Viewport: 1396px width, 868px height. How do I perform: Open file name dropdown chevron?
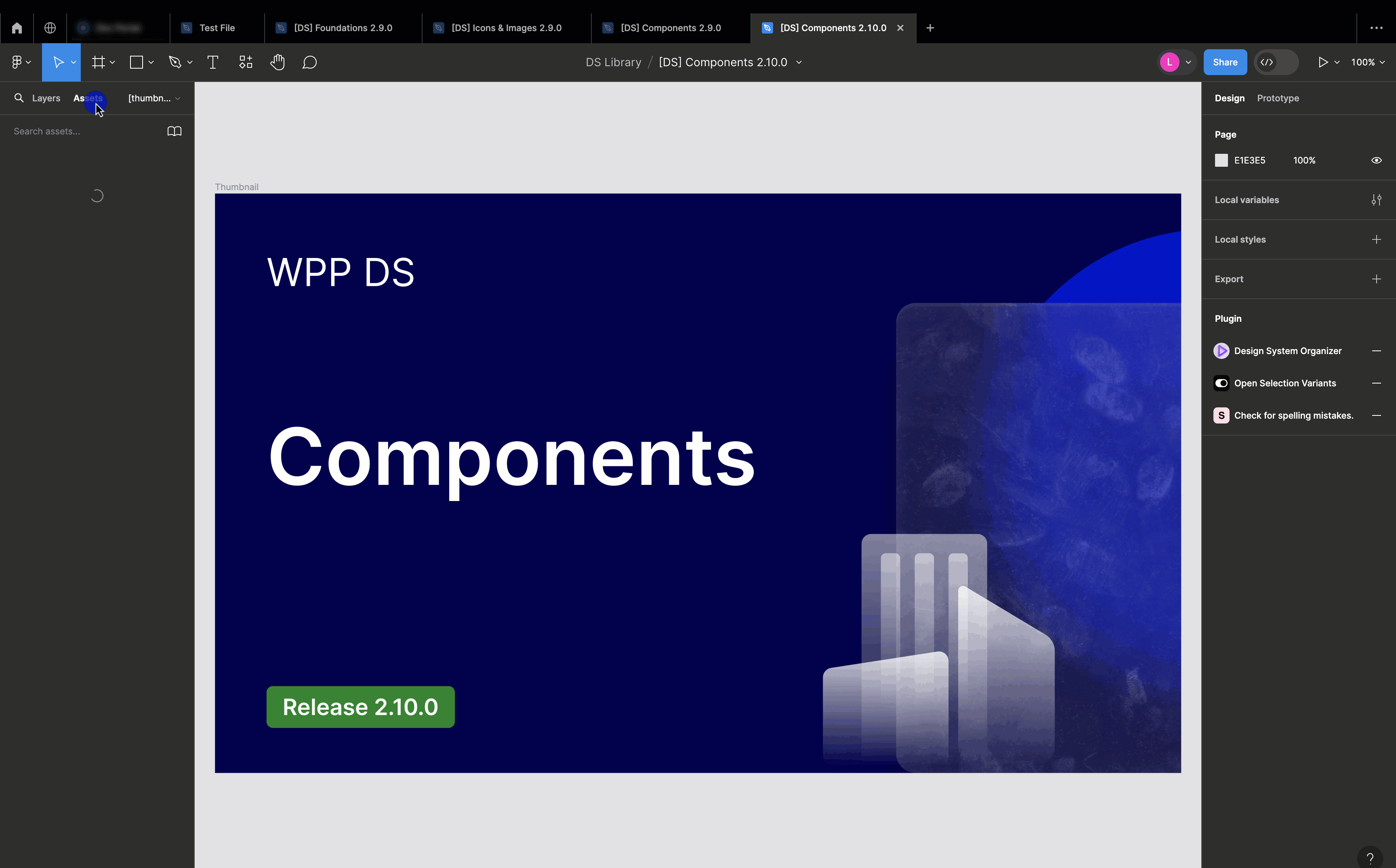pyautogui.click(x=799, y=62)
